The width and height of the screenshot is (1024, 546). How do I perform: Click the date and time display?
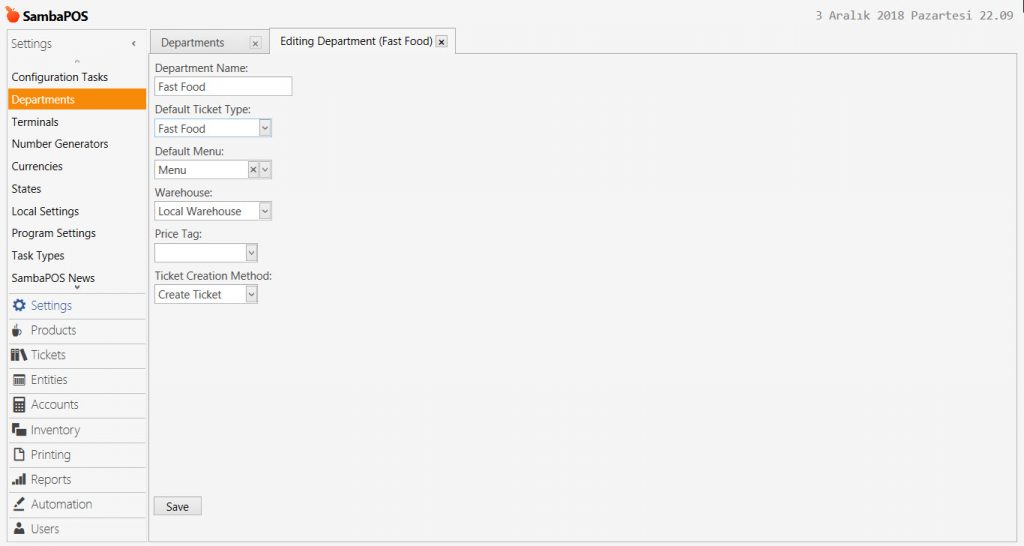tap(914, 16)
